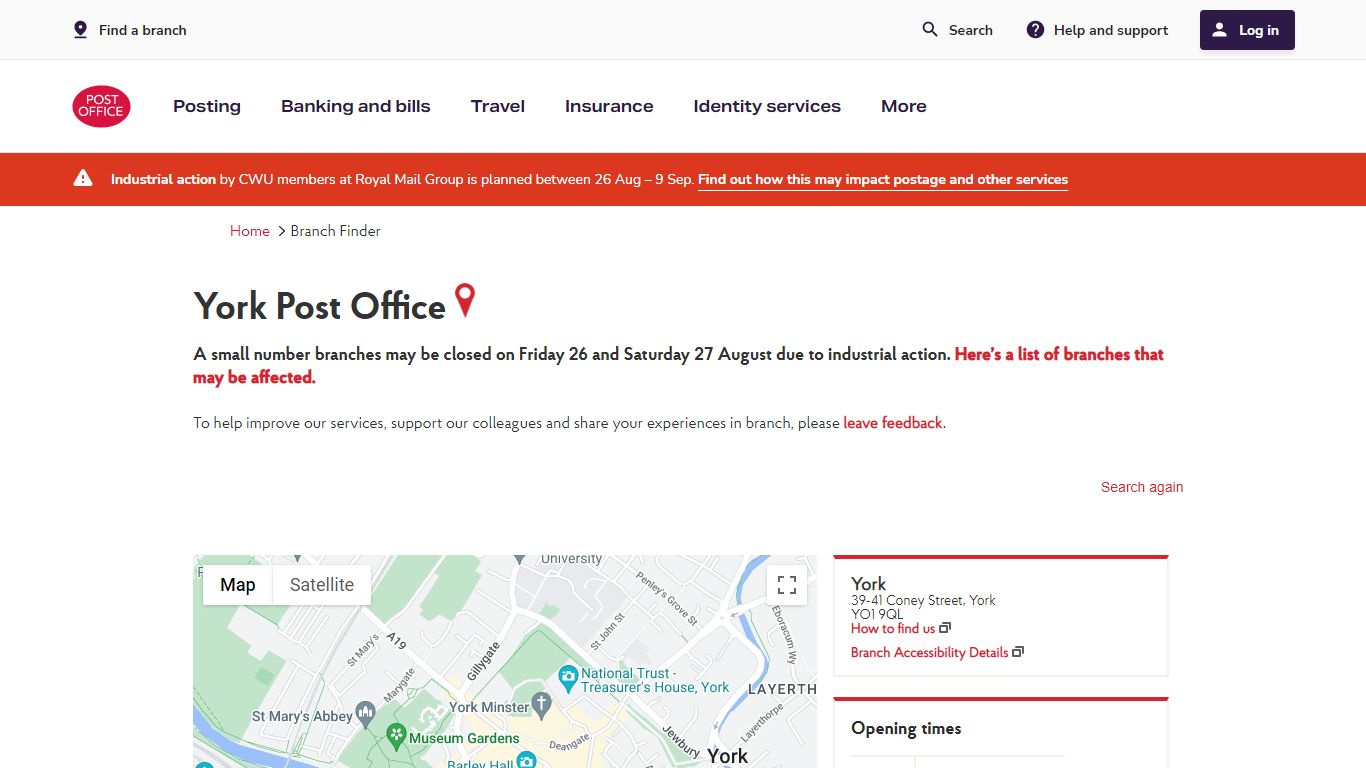
Task: Click the Log in button
Action: coord(1247,30)
